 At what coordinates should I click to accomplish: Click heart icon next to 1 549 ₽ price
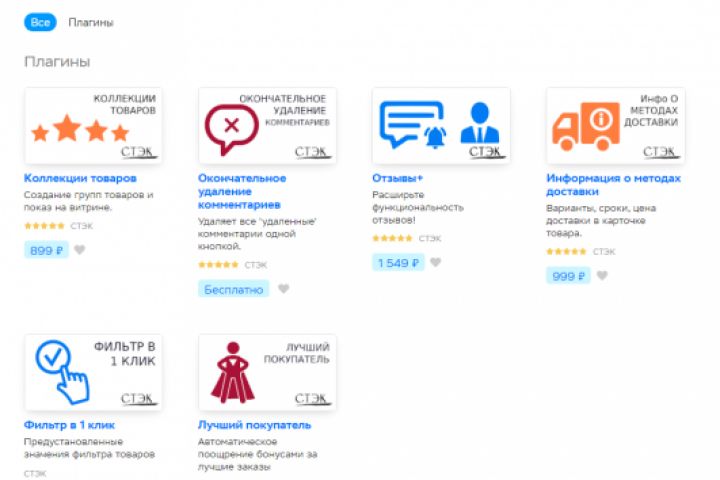[x=435, y=263]
